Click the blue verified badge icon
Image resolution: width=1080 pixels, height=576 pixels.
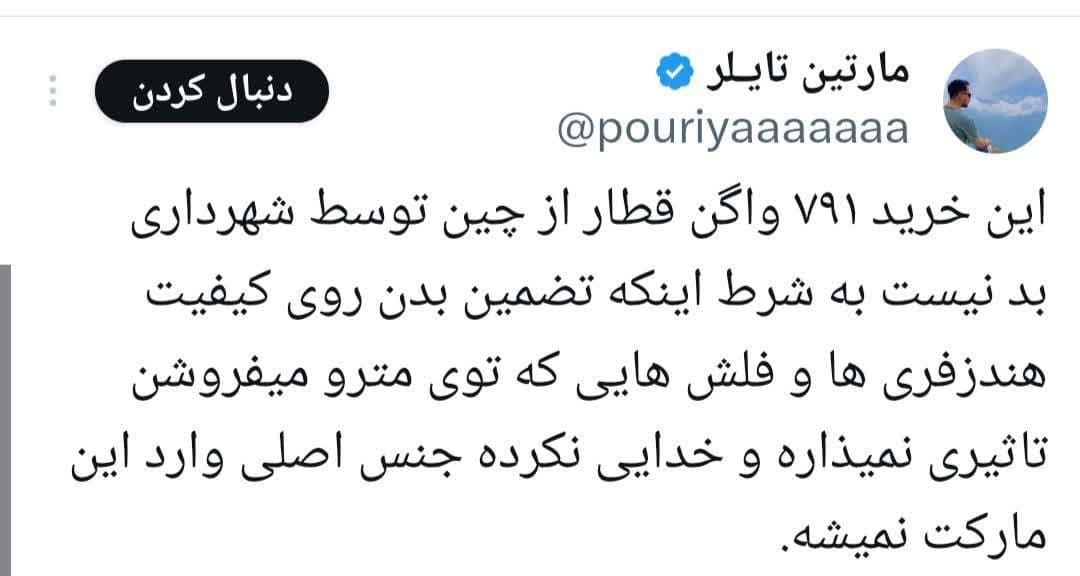coord(674,71)
